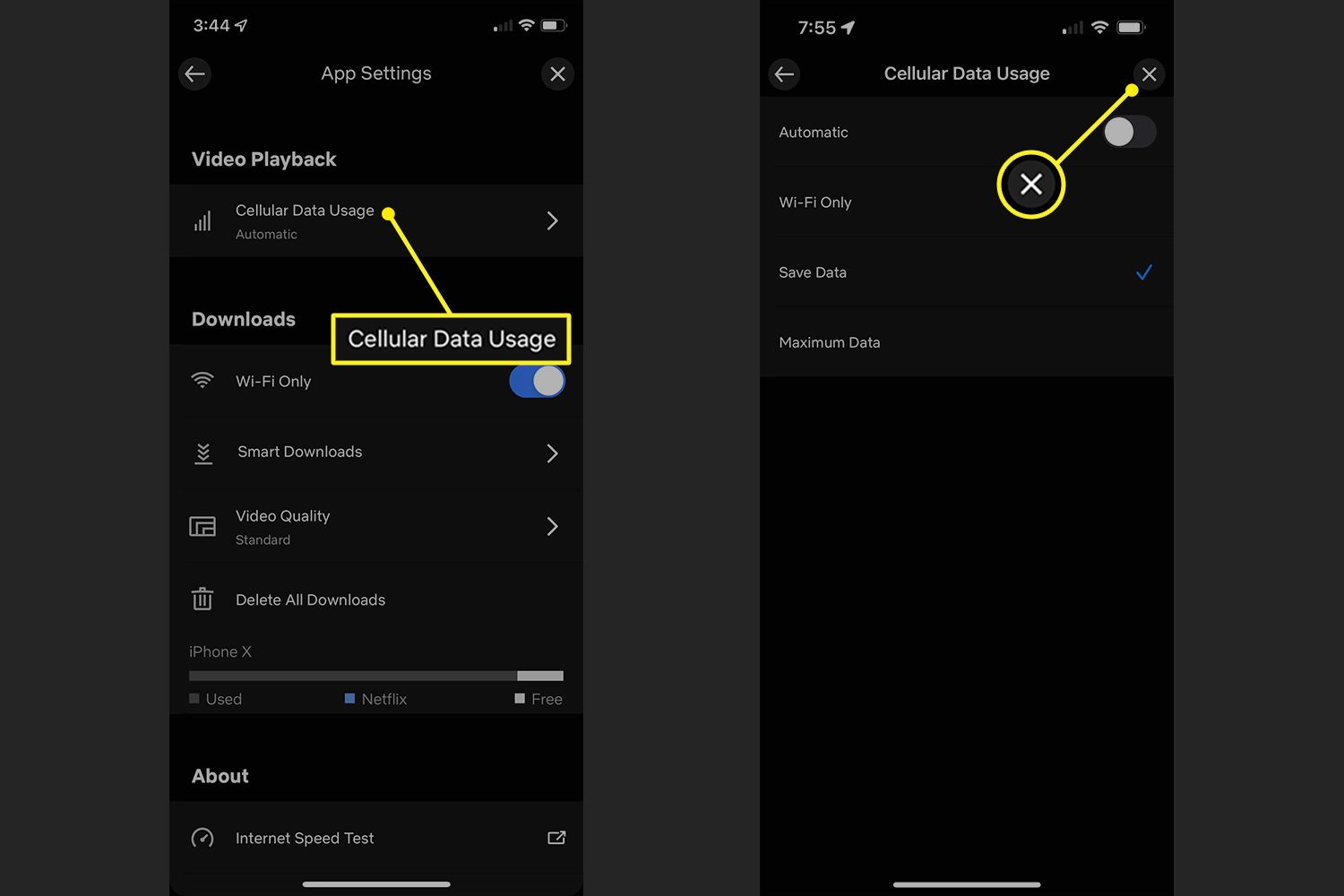Click the Wi-Fi icon beside Wi-Fi Only
Screen dimensions: 1344x896
[203, 381]
